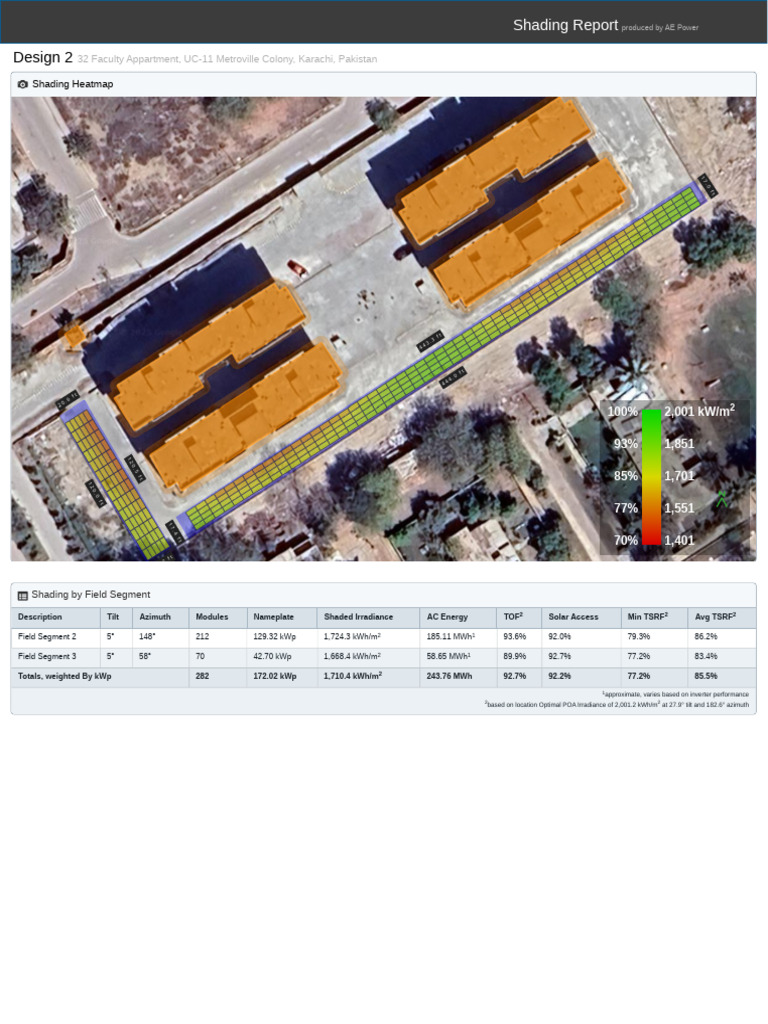
Task: Click the AC Energy column header
Action: click(x=447, y=617)
